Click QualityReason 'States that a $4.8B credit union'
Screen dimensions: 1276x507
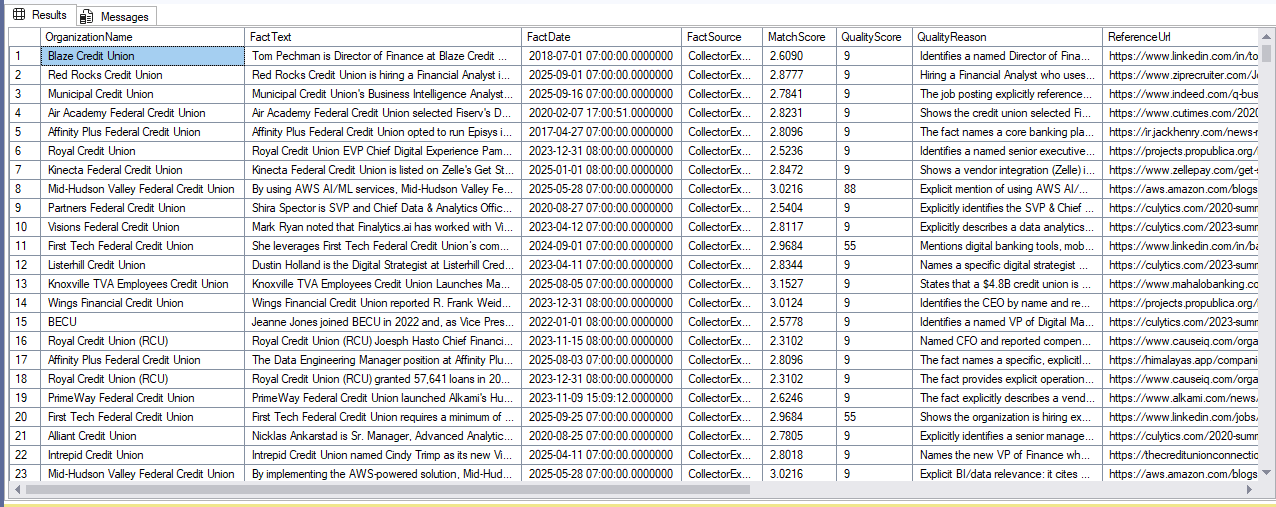(x=1008, y=284)
